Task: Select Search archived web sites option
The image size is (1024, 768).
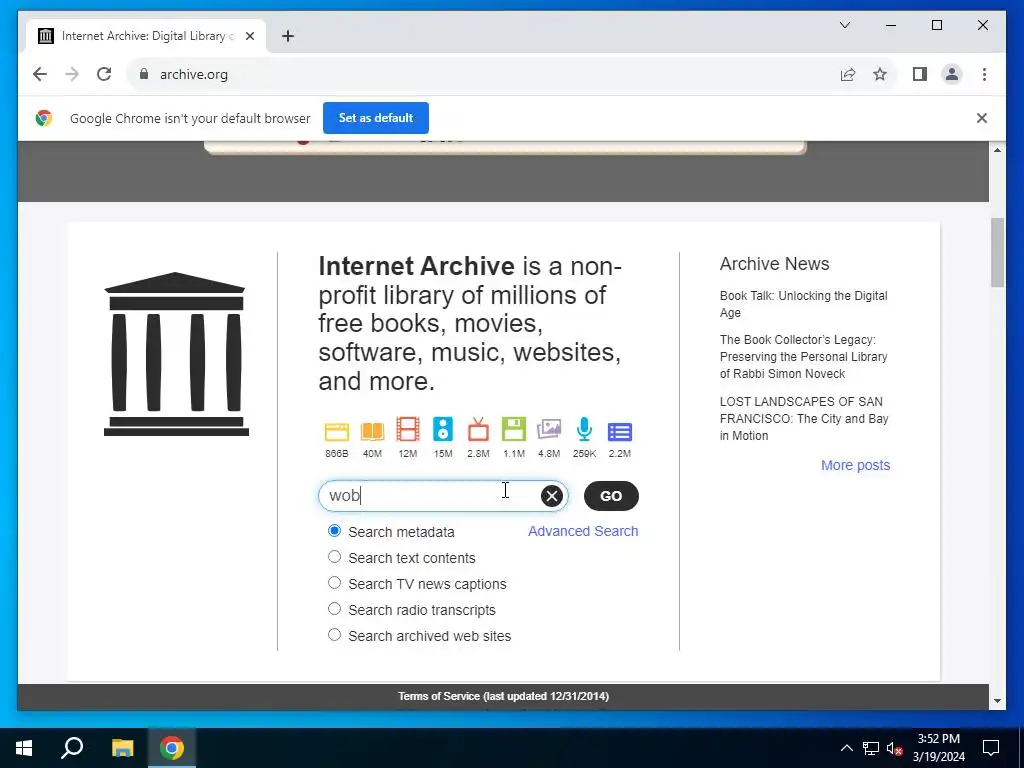Action: coord(334,635)
